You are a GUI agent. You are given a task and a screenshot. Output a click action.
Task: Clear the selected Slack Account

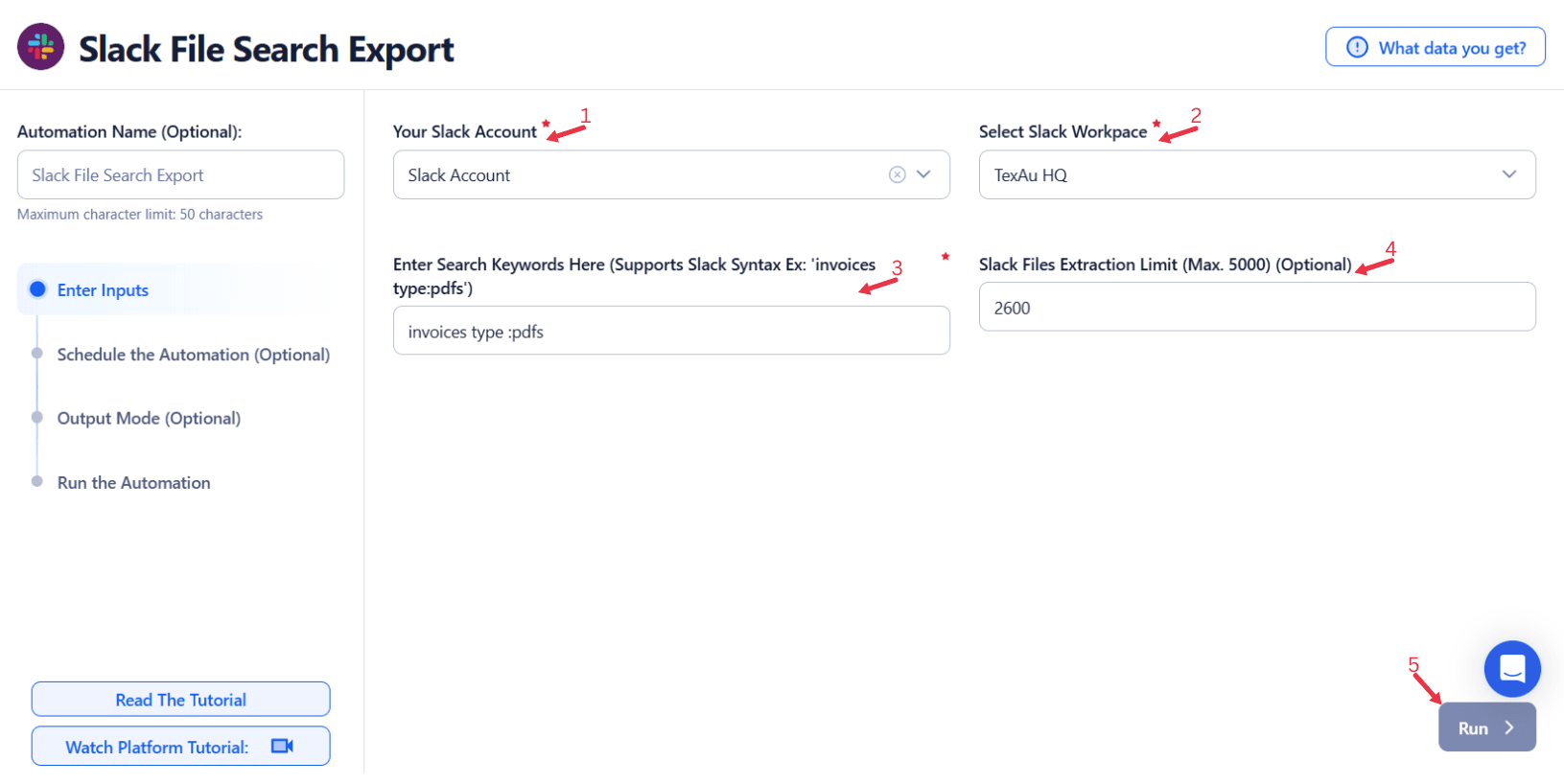[x=897, y=174]
